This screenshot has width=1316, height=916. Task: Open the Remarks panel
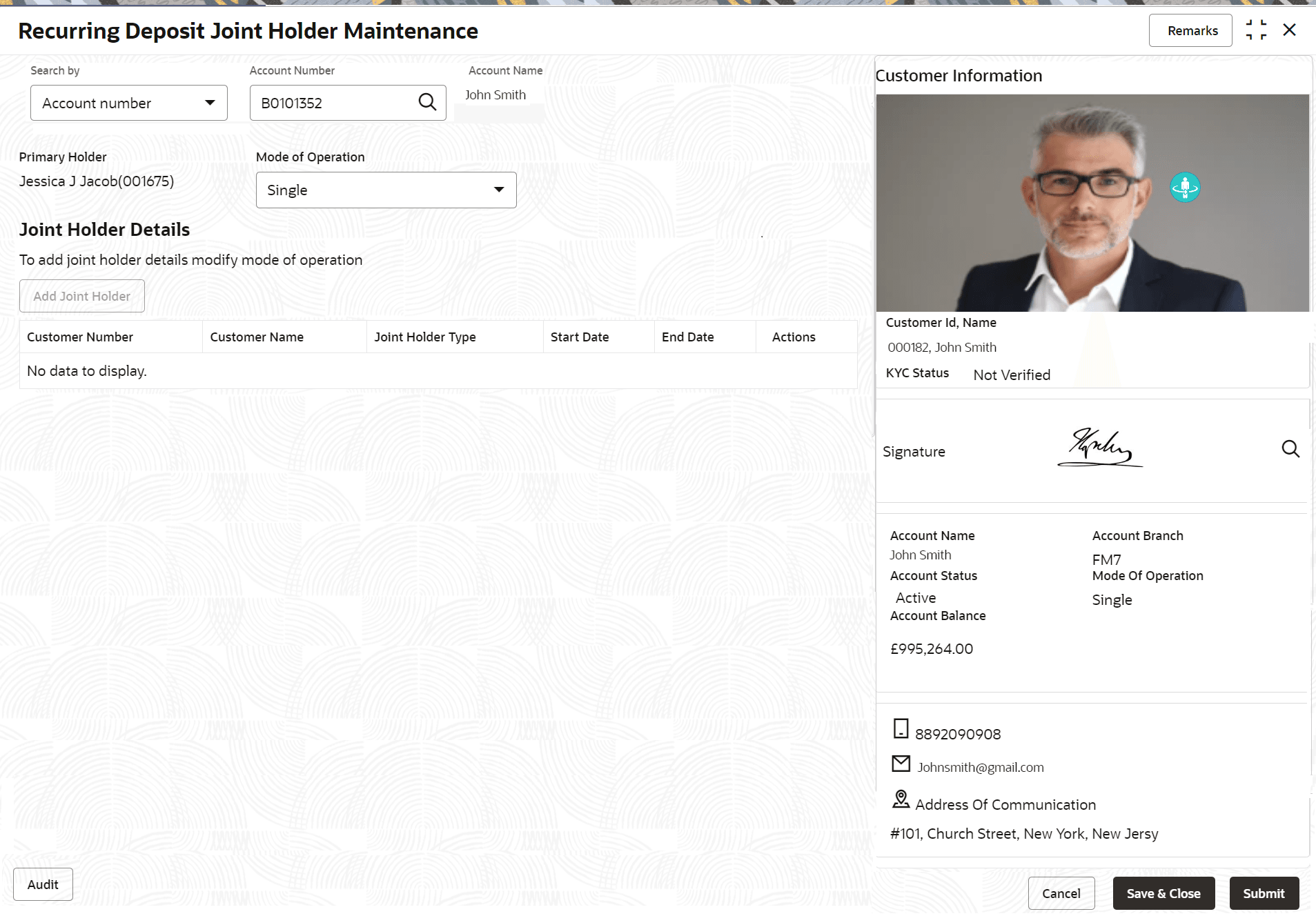(1190, 30)
